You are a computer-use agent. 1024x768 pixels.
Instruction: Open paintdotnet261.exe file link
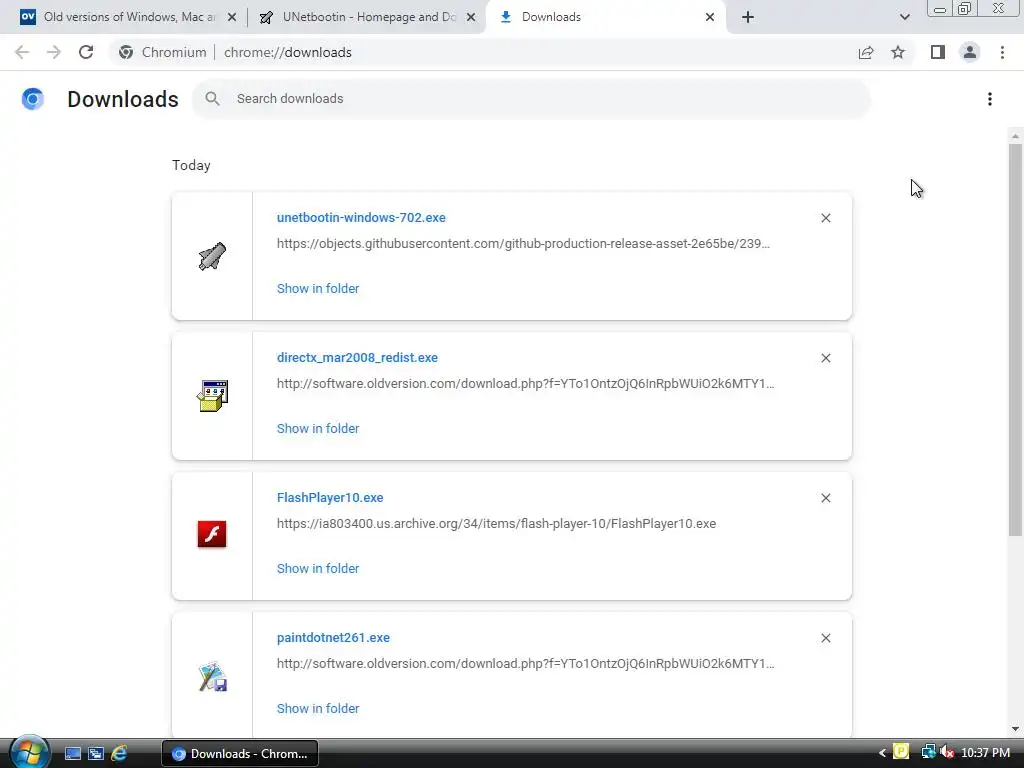333,637
